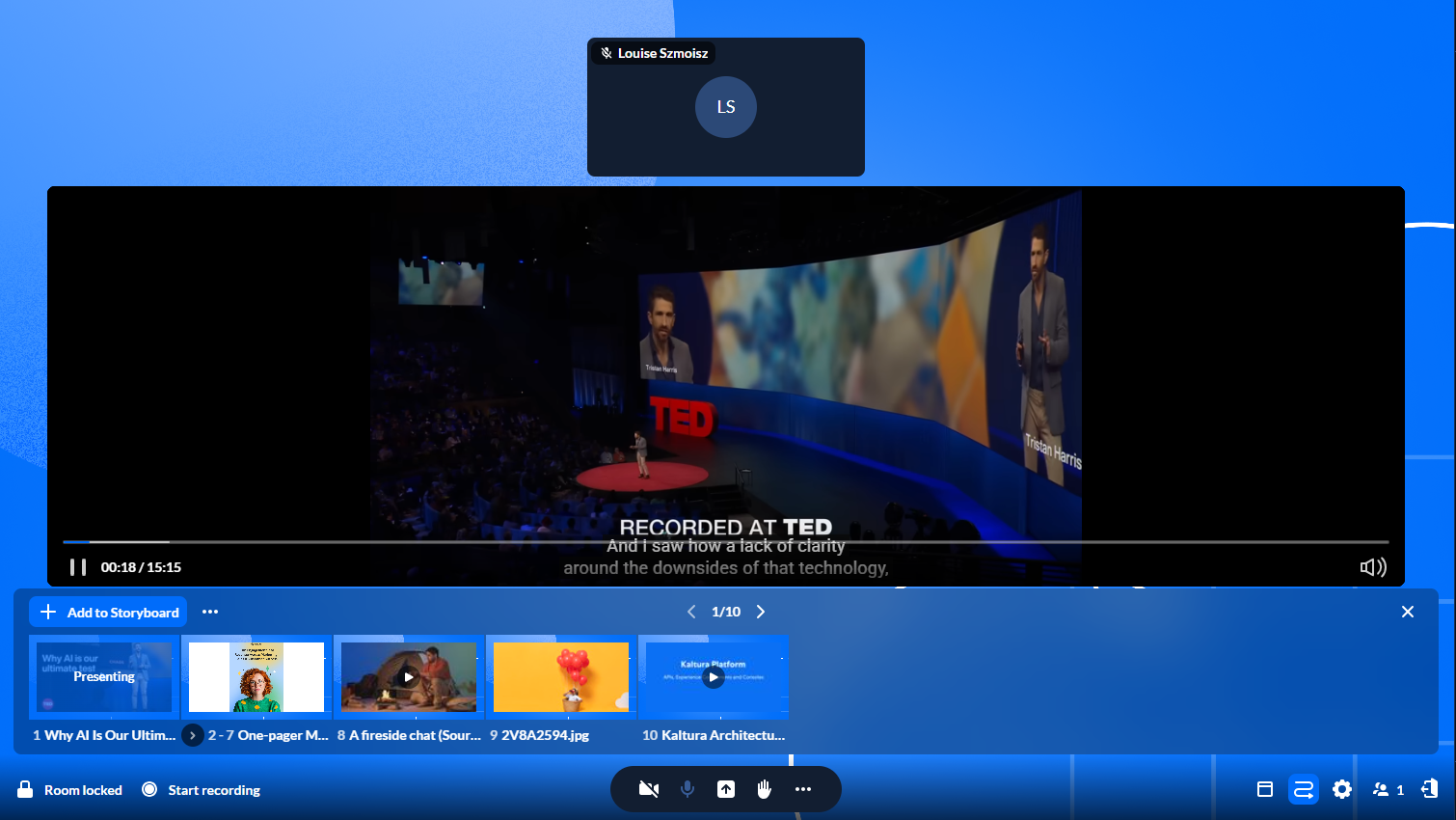Select the fireside chat video thumbnail
This screenshot has width=1456, height=820.
[x=409, y=677]
